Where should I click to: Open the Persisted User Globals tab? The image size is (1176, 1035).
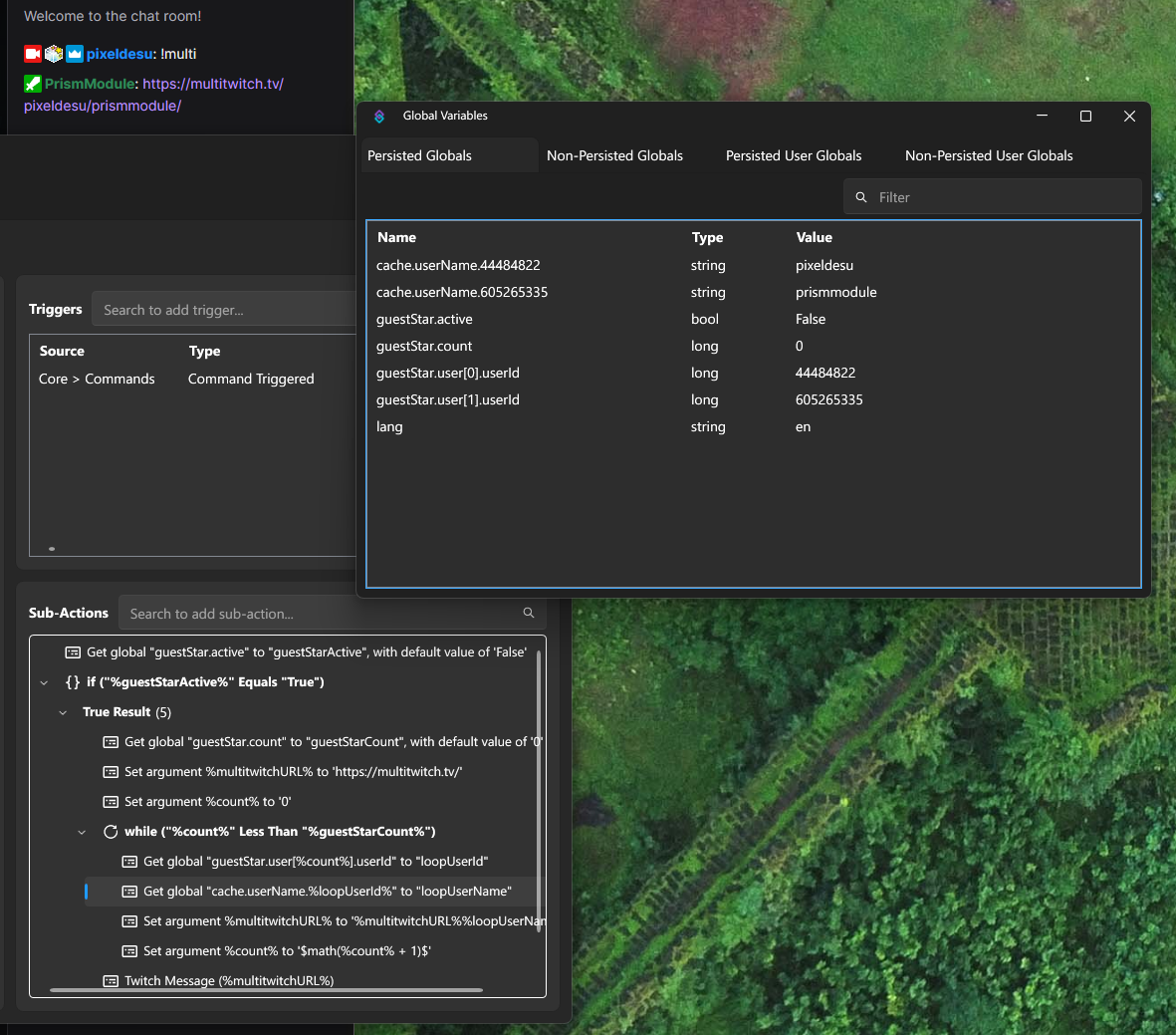coord(794,155)
